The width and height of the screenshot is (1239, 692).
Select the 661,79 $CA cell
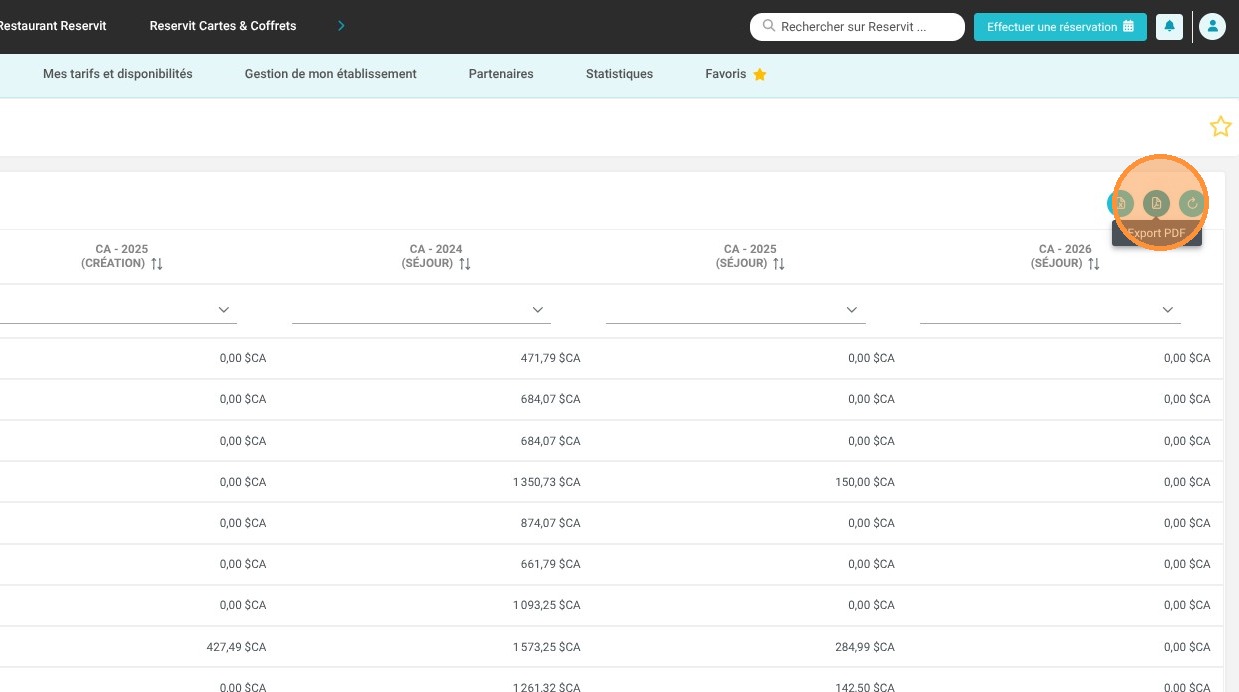[x=550, y=564]
